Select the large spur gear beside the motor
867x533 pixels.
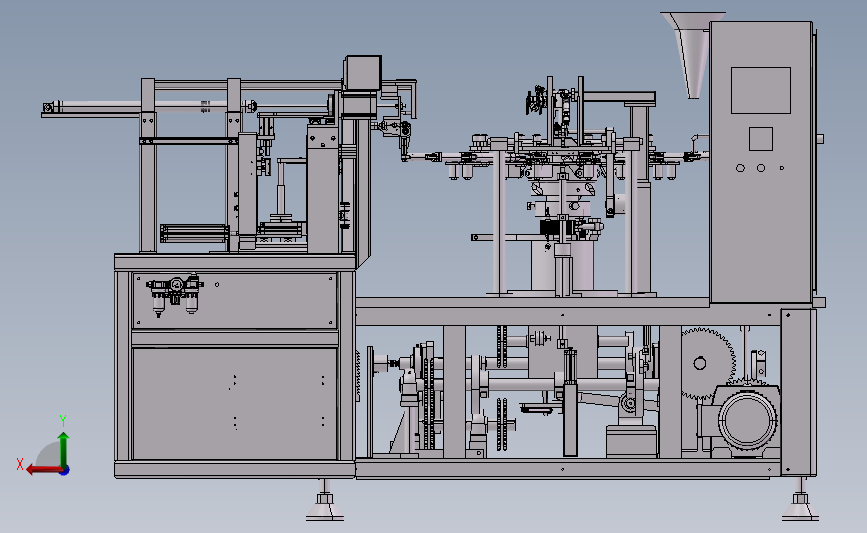click(707, 363)
